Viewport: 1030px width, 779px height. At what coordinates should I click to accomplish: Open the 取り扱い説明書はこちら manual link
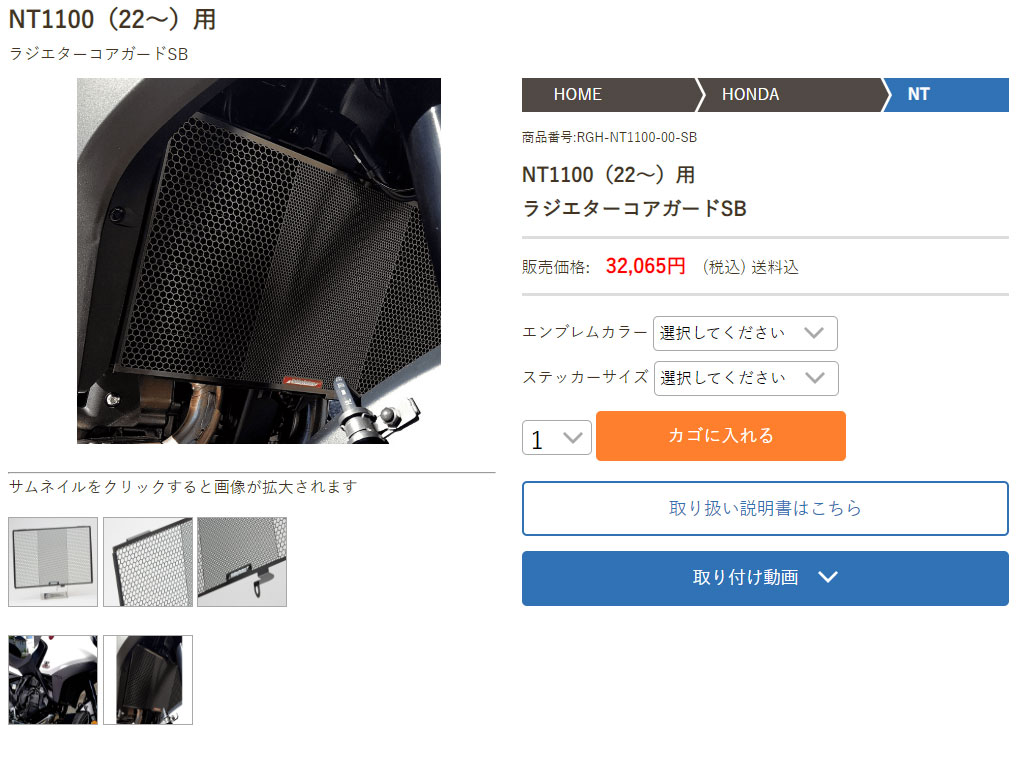click(x=765, y=508)
